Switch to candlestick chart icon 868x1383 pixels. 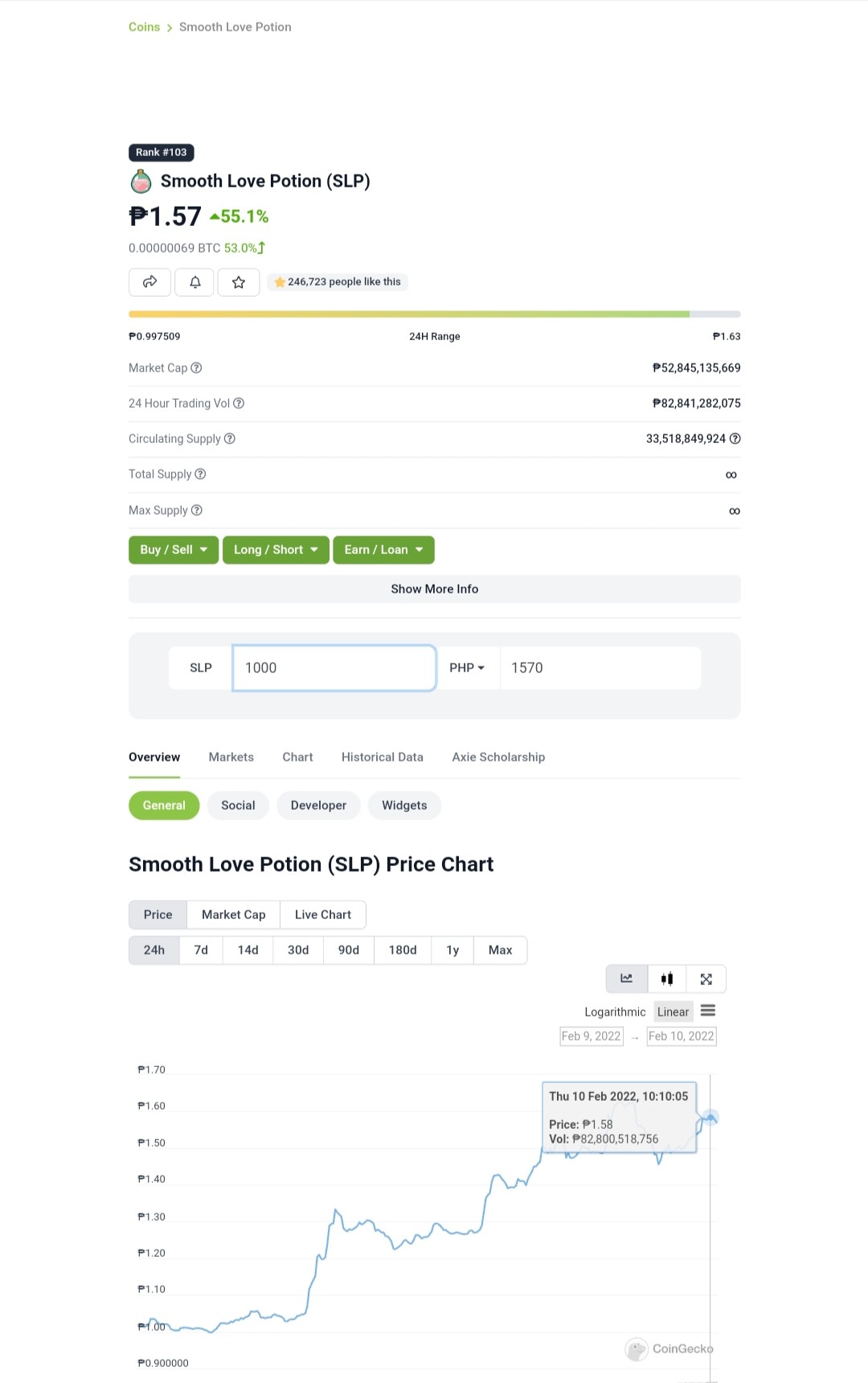point(667,979)
